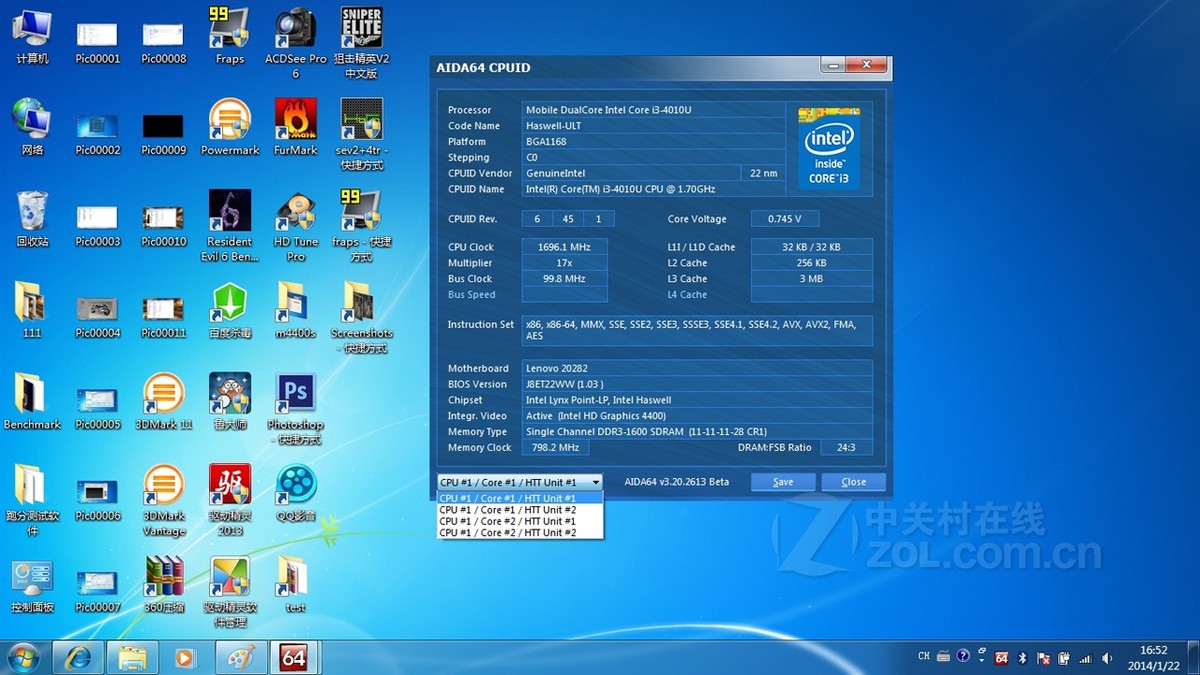Click the Close button in AIDA64 CPUID

(853, 481)
